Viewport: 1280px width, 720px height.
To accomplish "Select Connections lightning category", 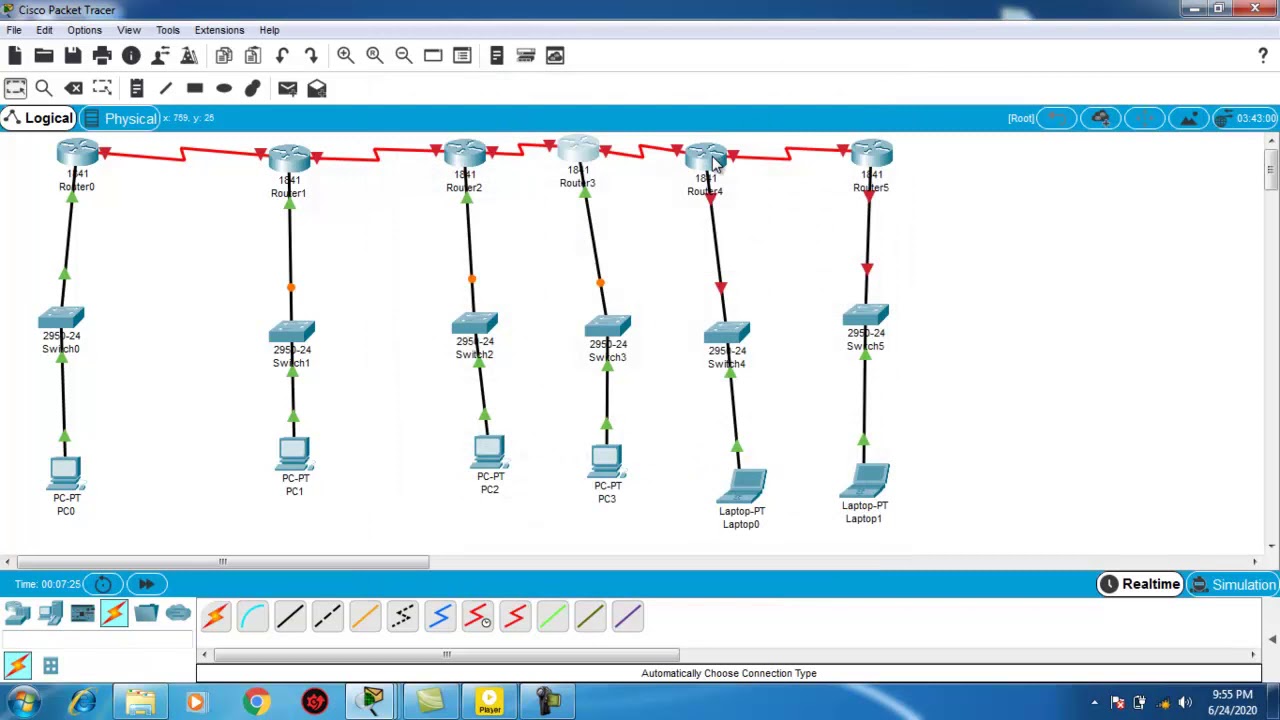I will (114, 614).
